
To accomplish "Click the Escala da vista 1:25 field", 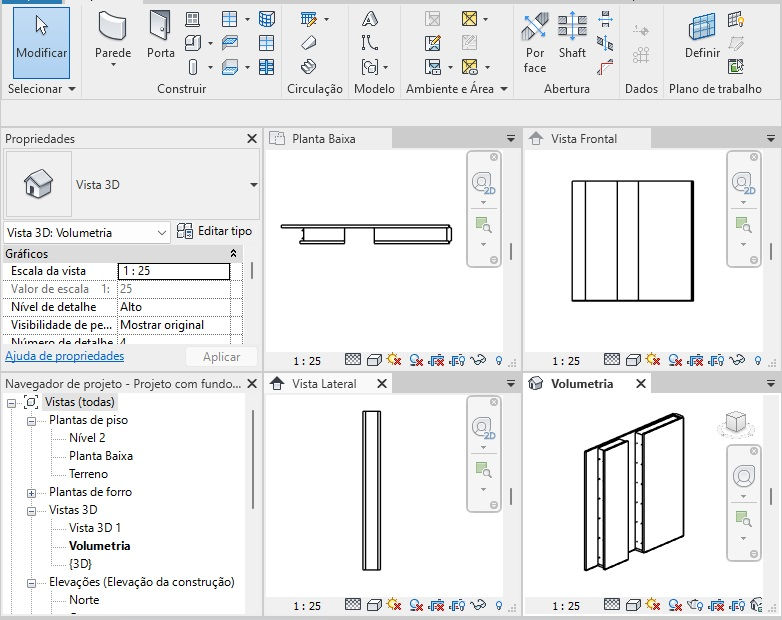I will point(174,271).
